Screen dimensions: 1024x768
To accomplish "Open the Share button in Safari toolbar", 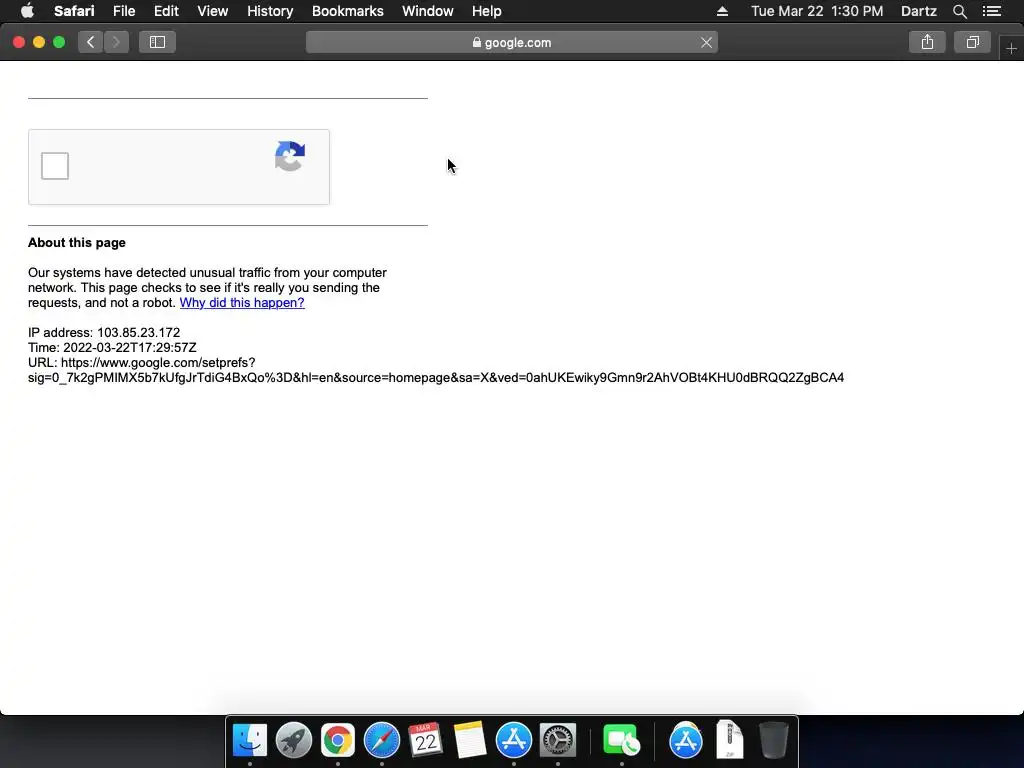I will (x=927, y=42).
